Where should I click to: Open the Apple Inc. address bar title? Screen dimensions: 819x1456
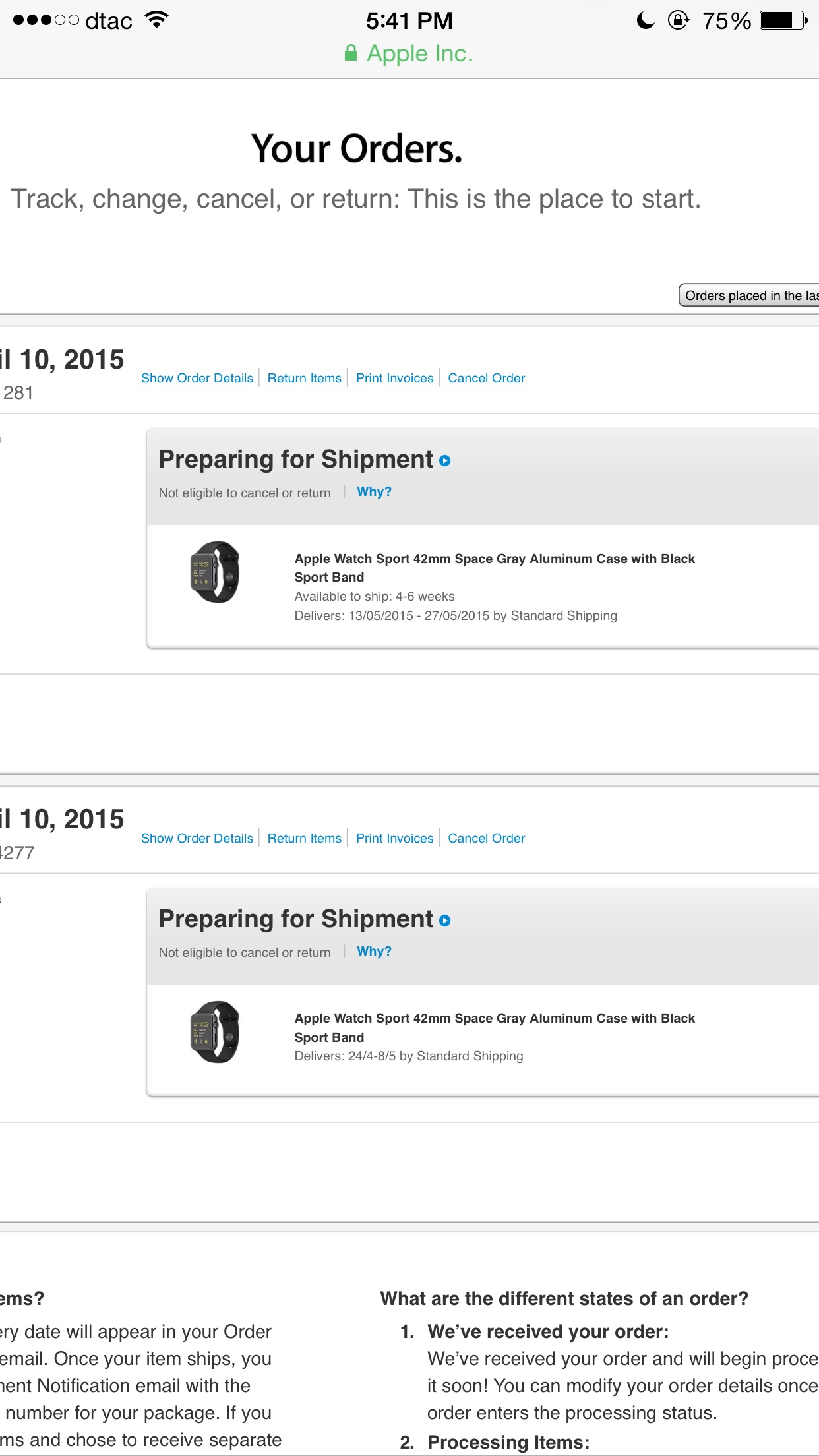point(420,53)
